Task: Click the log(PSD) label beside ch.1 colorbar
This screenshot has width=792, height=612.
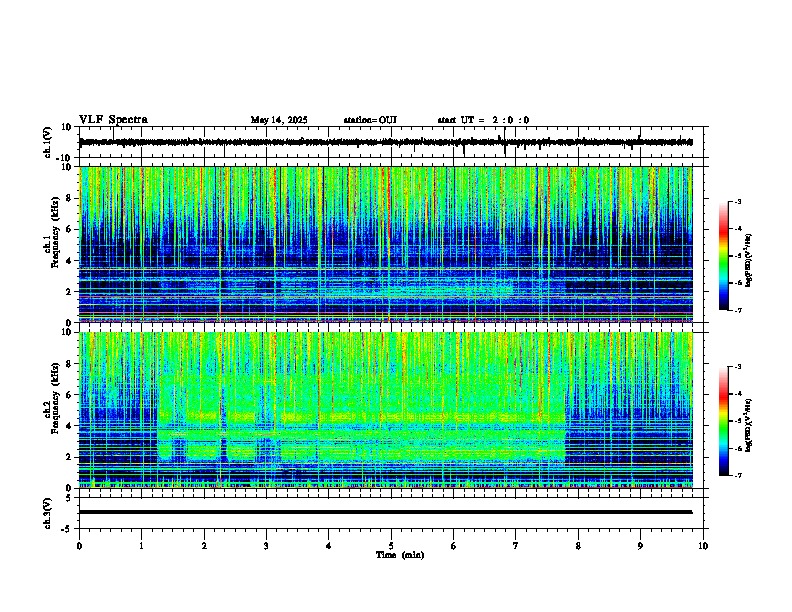Action: coord(749,261)
